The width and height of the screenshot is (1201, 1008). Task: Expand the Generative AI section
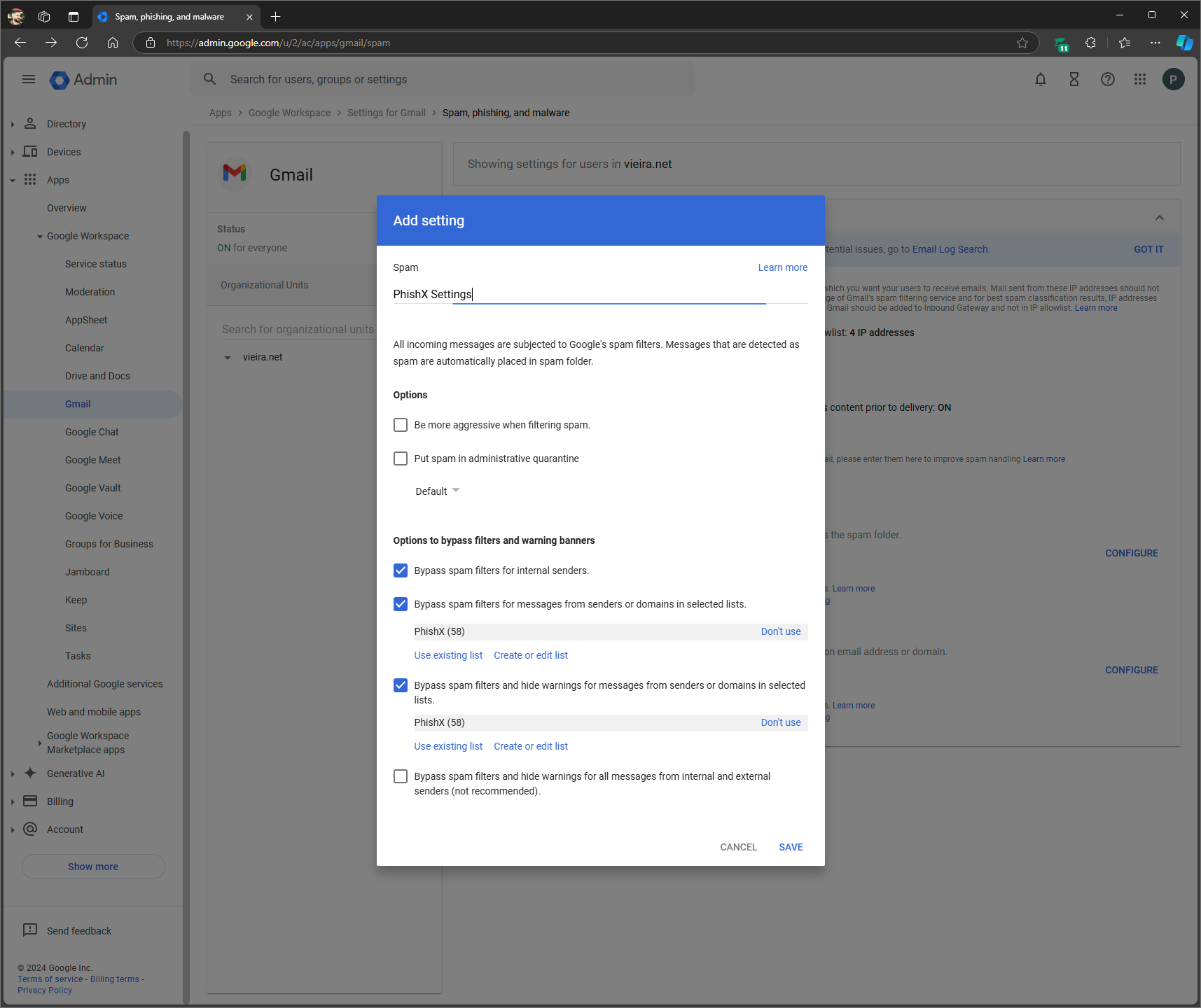click(x=13, y=774)
